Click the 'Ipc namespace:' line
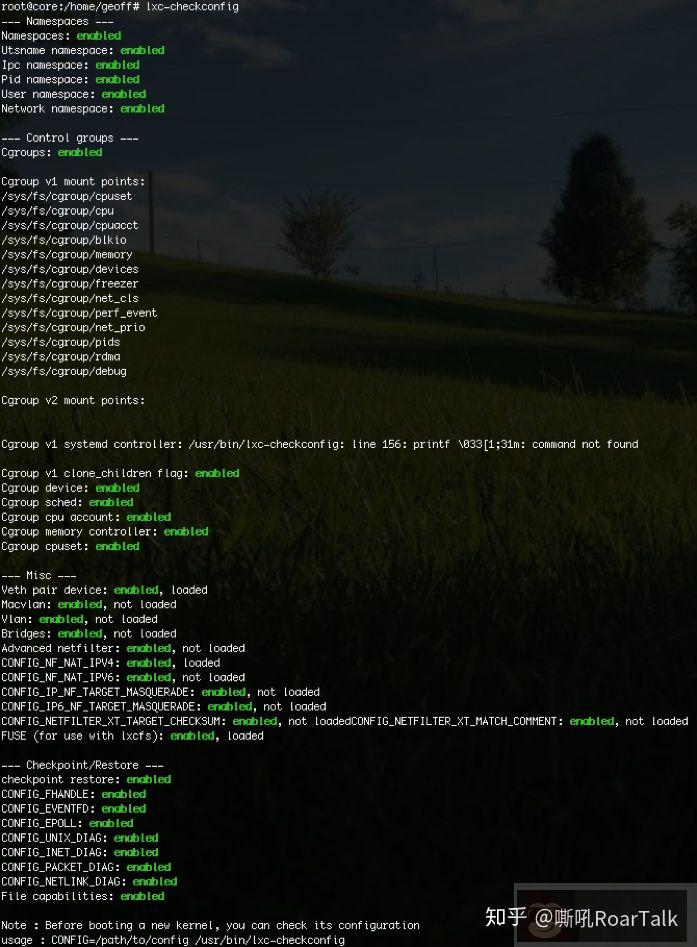Viewport: 697px width, 947px height. click(70, 65)
